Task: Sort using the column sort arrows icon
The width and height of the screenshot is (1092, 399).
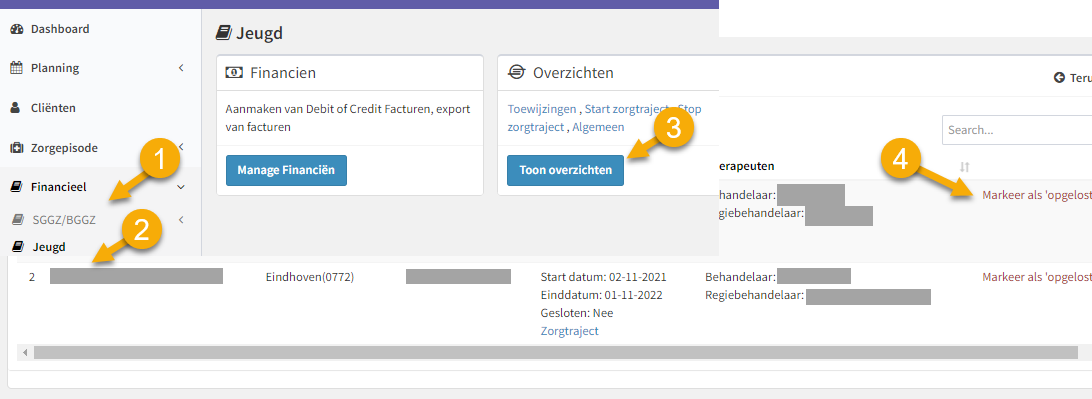Action: tap(965, 166)
